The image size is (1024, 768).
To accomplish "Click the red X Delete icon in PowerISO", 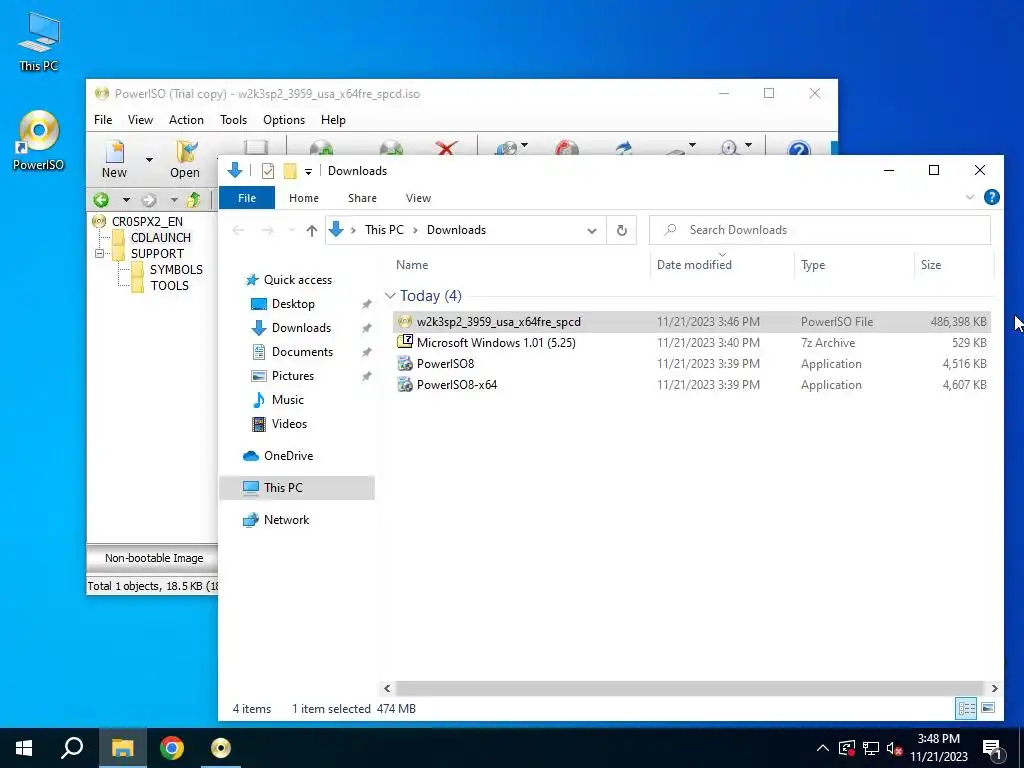I will 446,148.
